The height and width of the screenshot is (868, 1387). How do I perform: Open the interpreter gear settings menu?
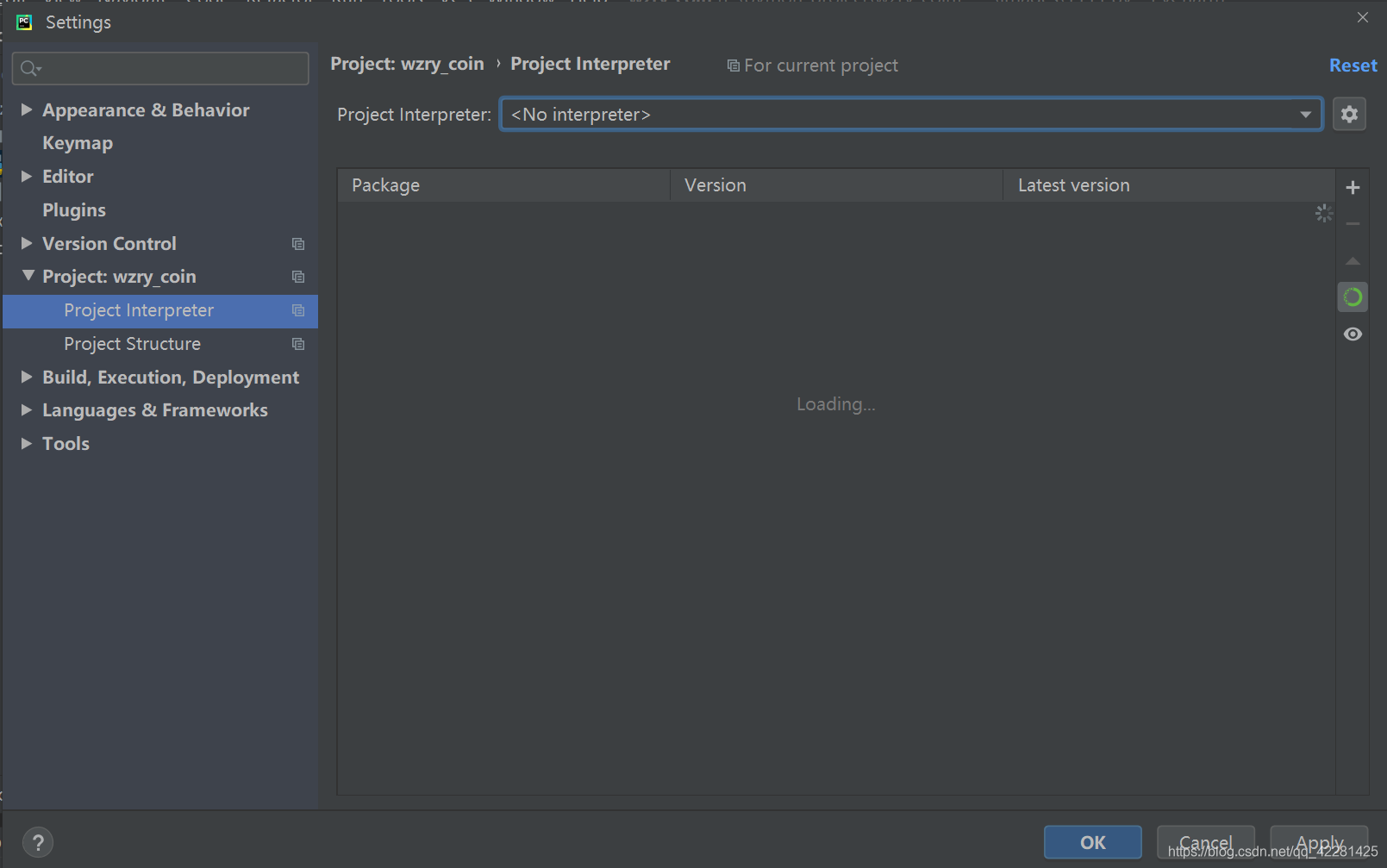click(x=1349, y=114)
